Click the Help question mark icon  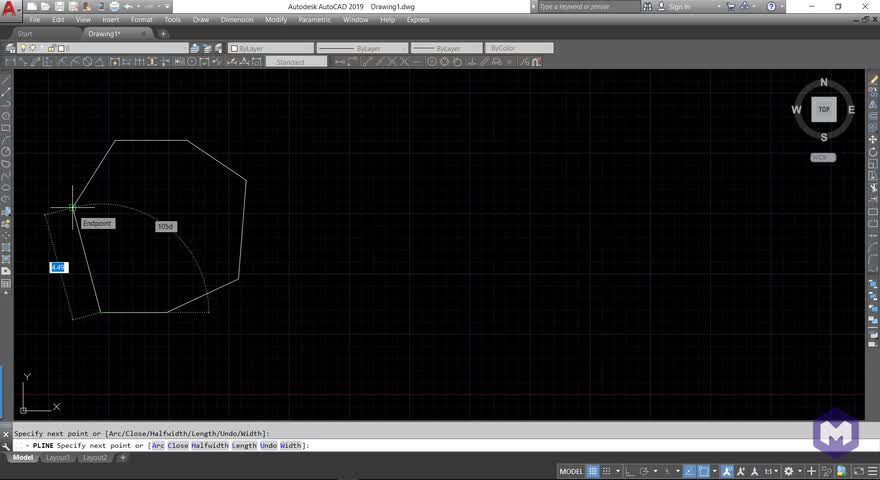(771, 7)
